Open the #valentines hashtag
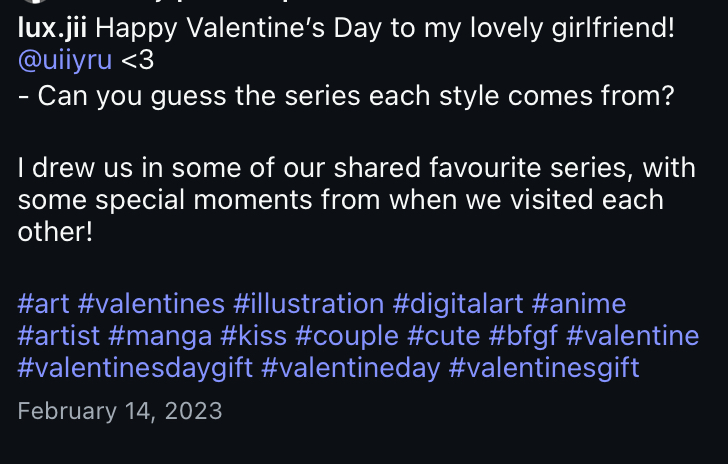Screen dimensions: 728x464 (x=151, y=304)
